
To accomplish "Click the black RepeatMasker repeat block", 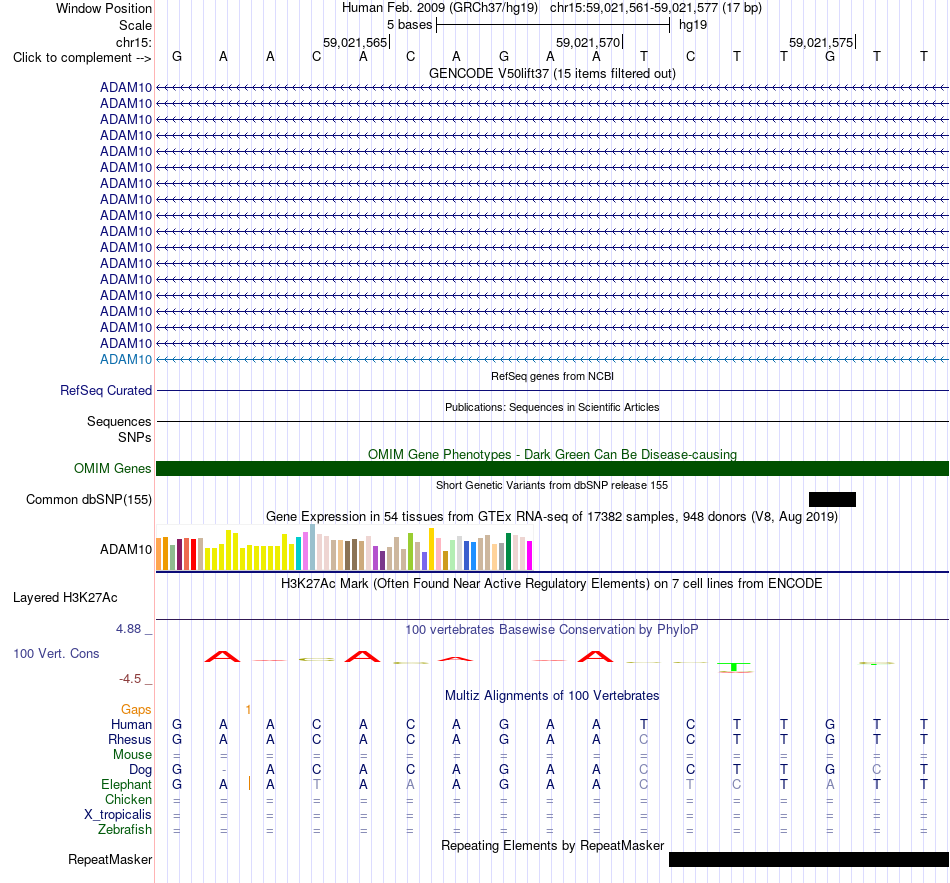I will [x=809, y=859].
